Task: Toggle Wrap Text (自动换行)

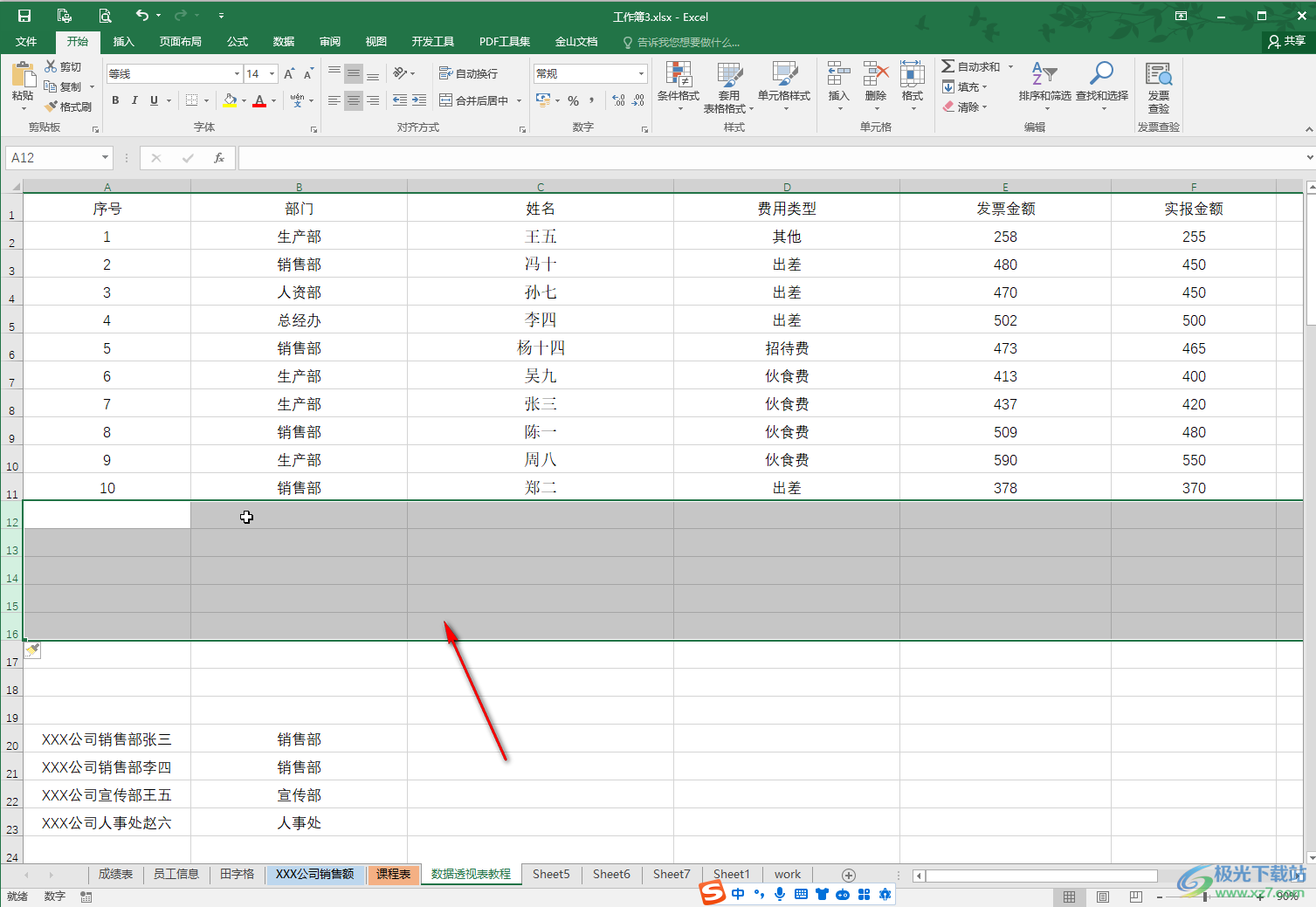Action: tap(468, 73)
